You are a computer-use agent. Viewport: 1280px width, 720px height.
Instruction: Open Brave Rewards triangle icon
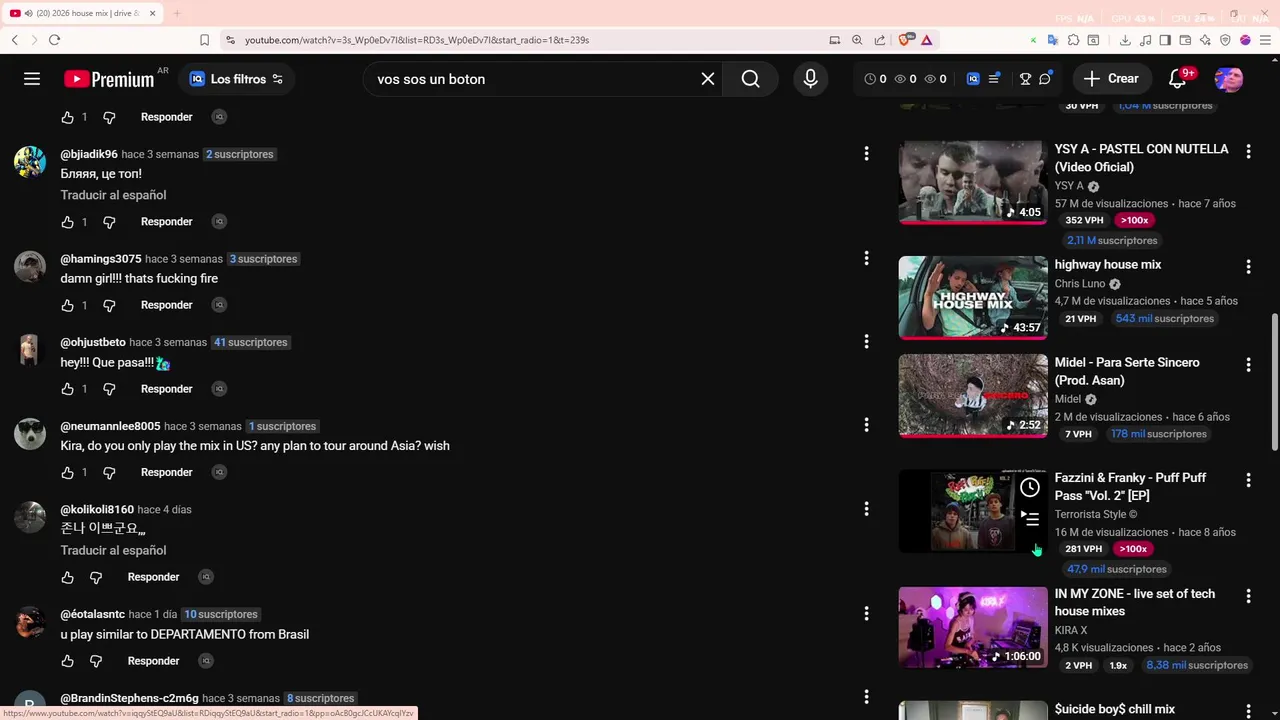(927, 40)
